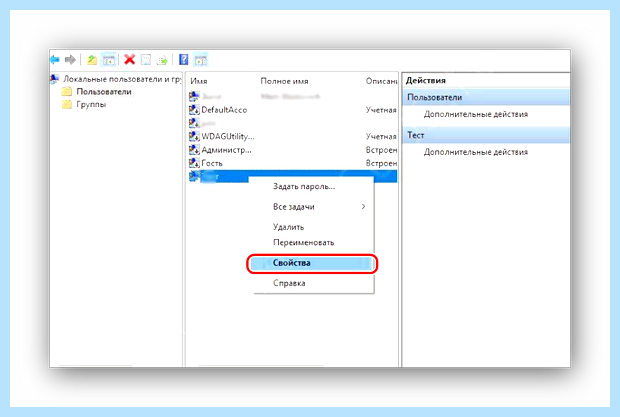The width and height of the screenshot is (620, 417).
Task: Click the Полное имя column header
Action: click(284, 81)
